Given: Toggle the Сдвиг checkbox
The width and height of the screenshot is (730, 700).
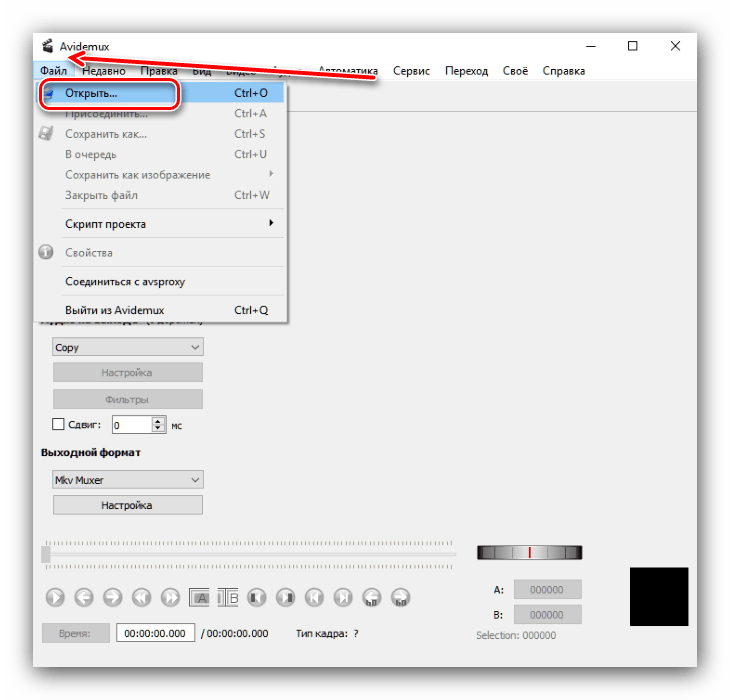Looking at the screenshot, I should click(x=58, y=424).
